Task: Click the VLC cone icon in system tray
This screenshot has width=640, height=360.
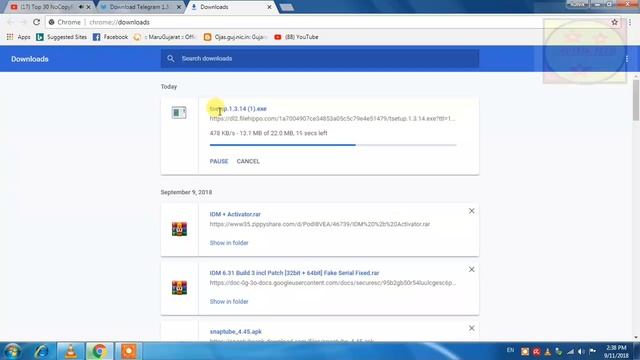Action: click(548, 351)
